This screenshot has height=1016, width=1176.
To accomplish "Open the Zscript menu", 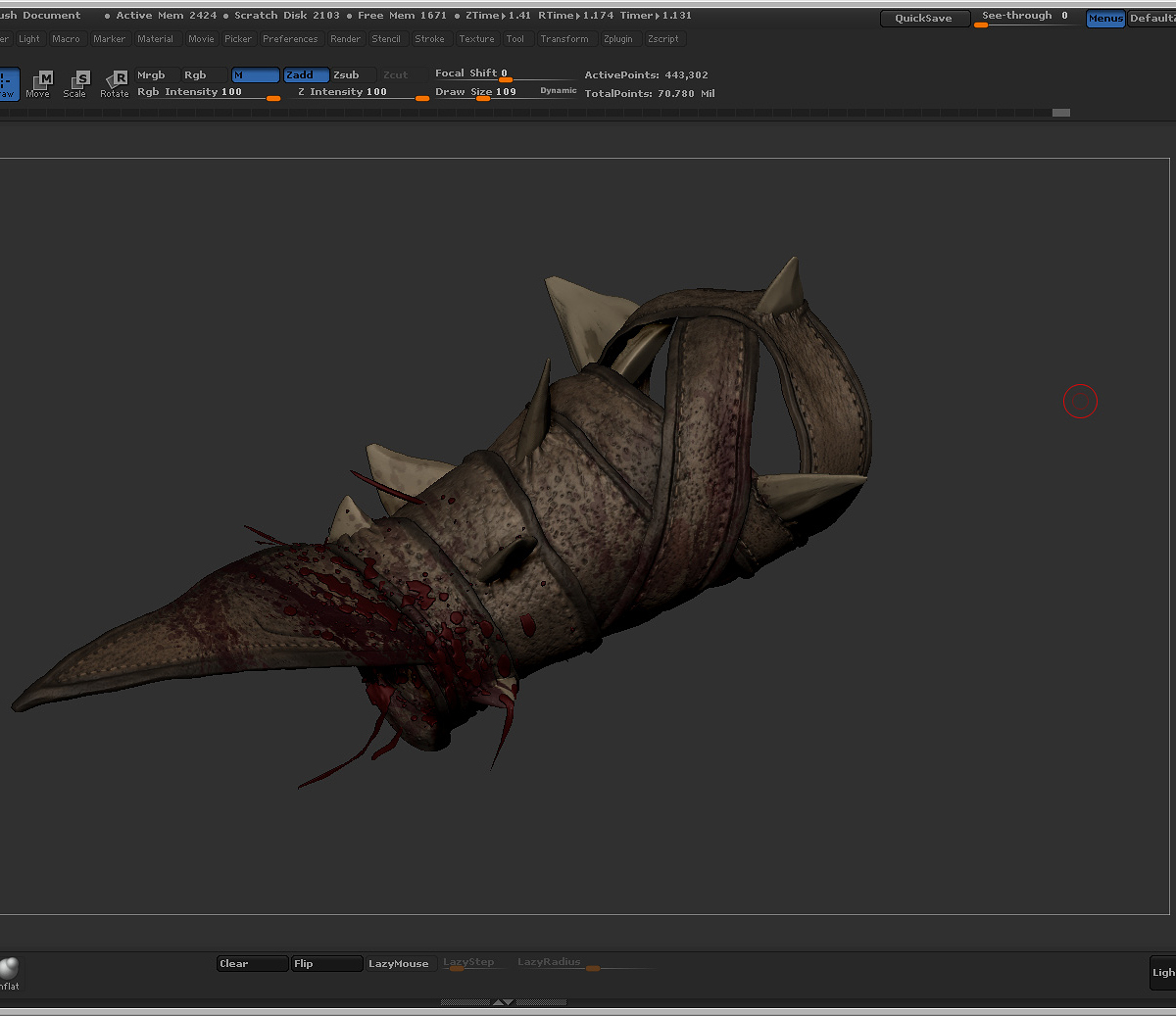I will (x=663, y=39).
